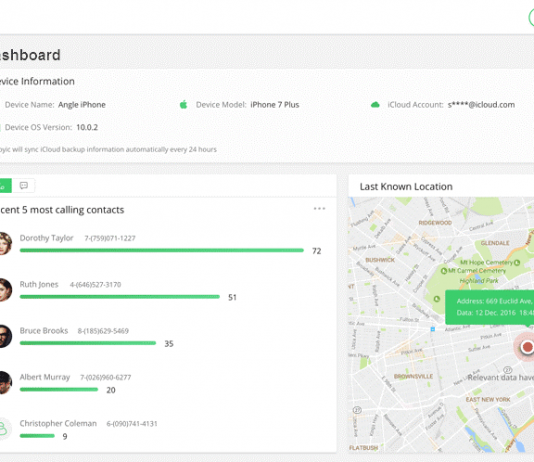Open the three-dot menu for calling contacts
Viewport: 534px width, 462px height.
[x=319, y=208]
